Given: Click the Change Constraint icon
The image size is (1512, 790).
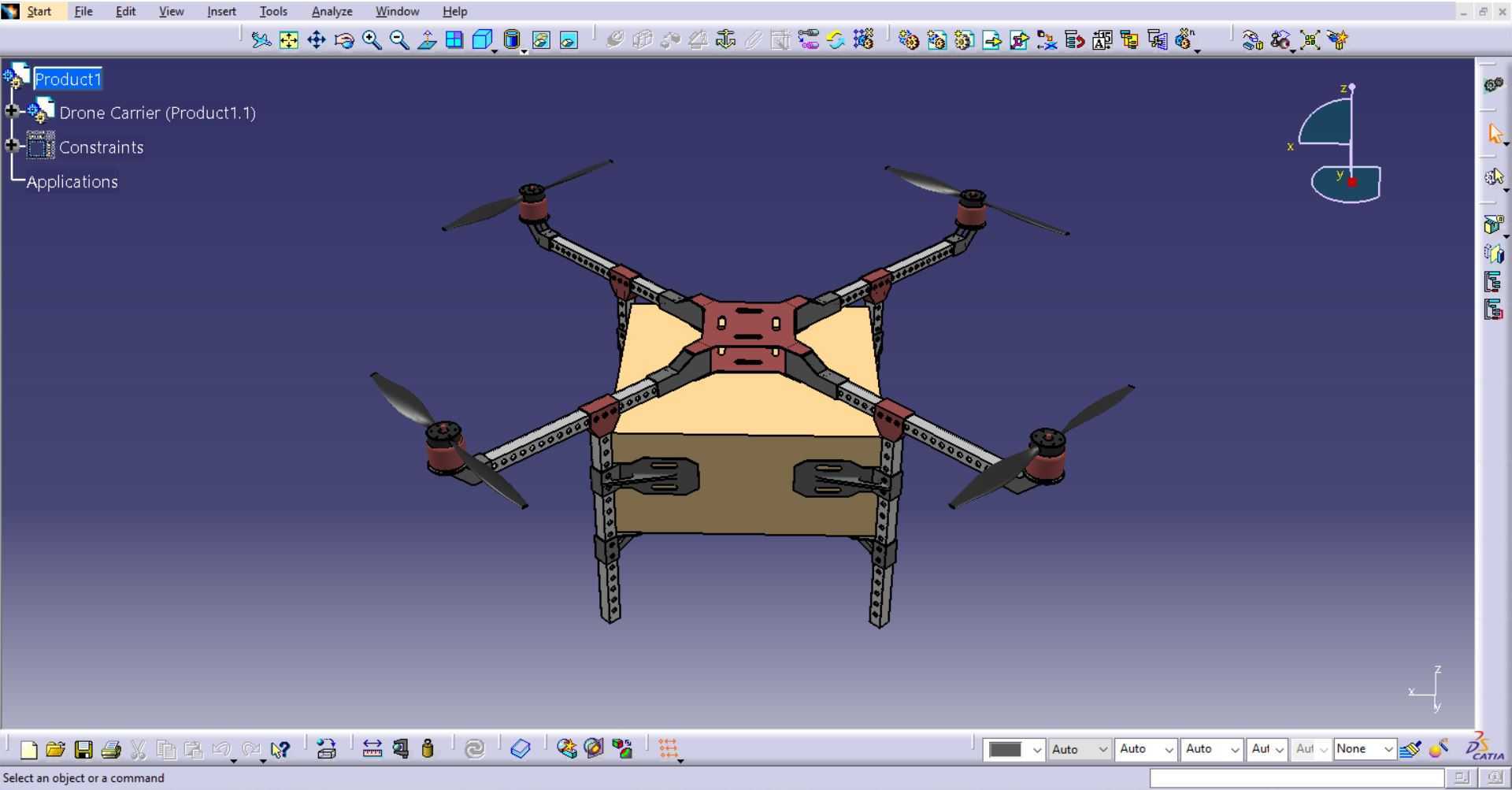Looking at the screenshot, I should [x=808, y=39].
